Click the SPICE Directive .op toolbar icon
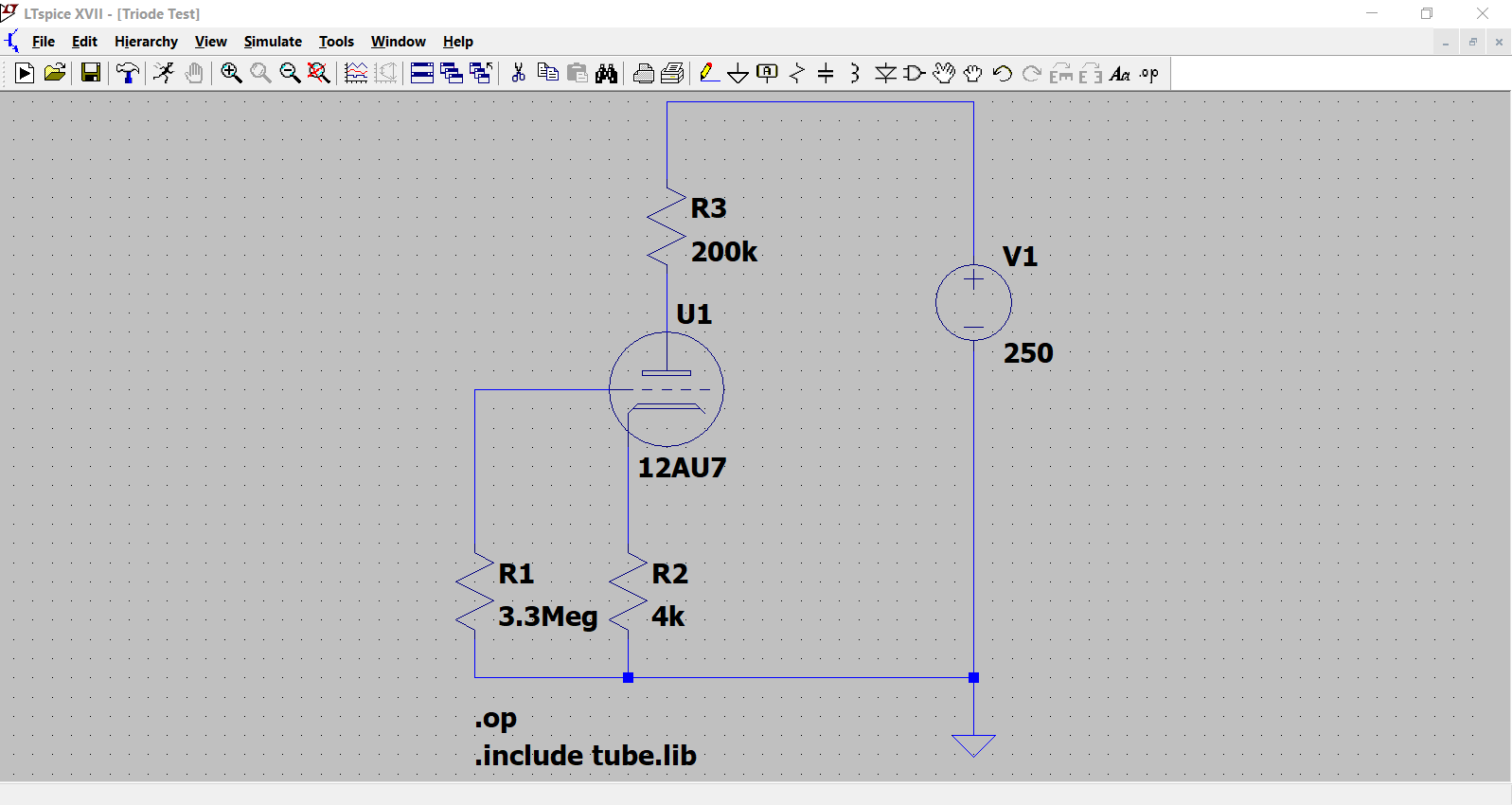 [x=1149, y=73]
